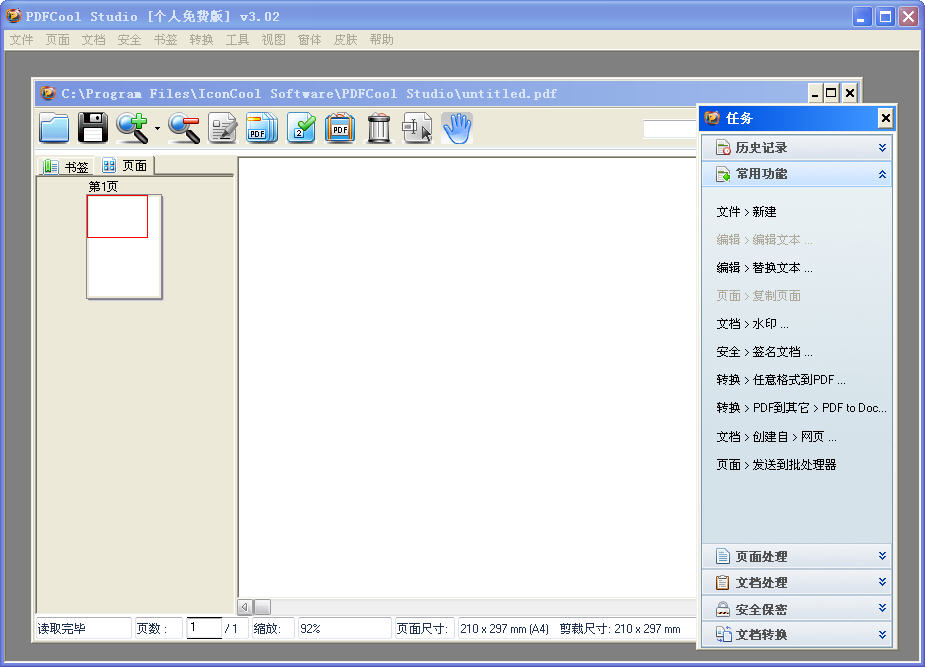Click 转换 > 任意格式到PDF task link
The width and height of the screenshot is (925, 667).
[781, 380]
